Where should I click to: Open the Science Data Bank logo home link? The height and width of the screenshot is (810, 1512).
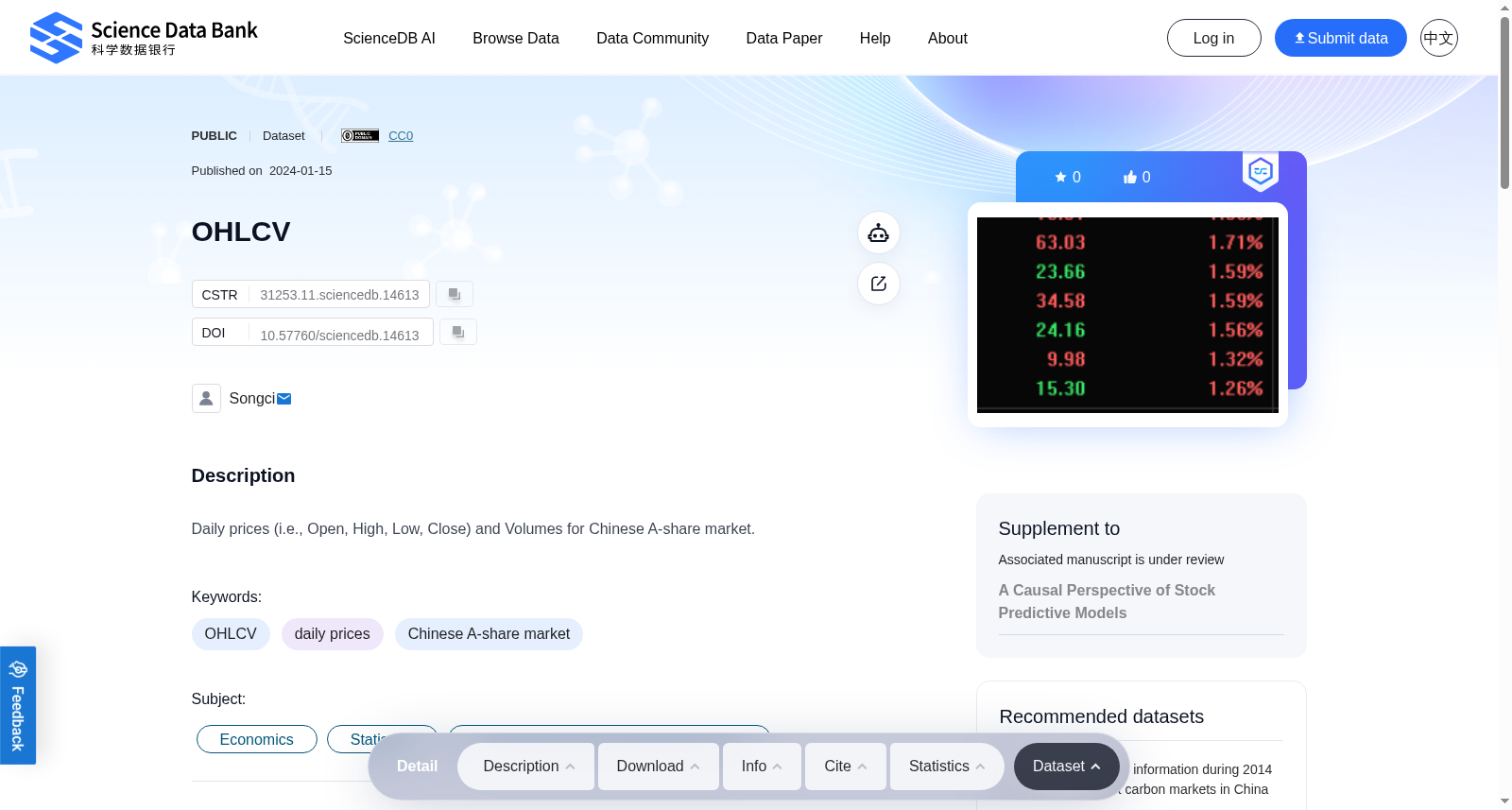[144, 38]
